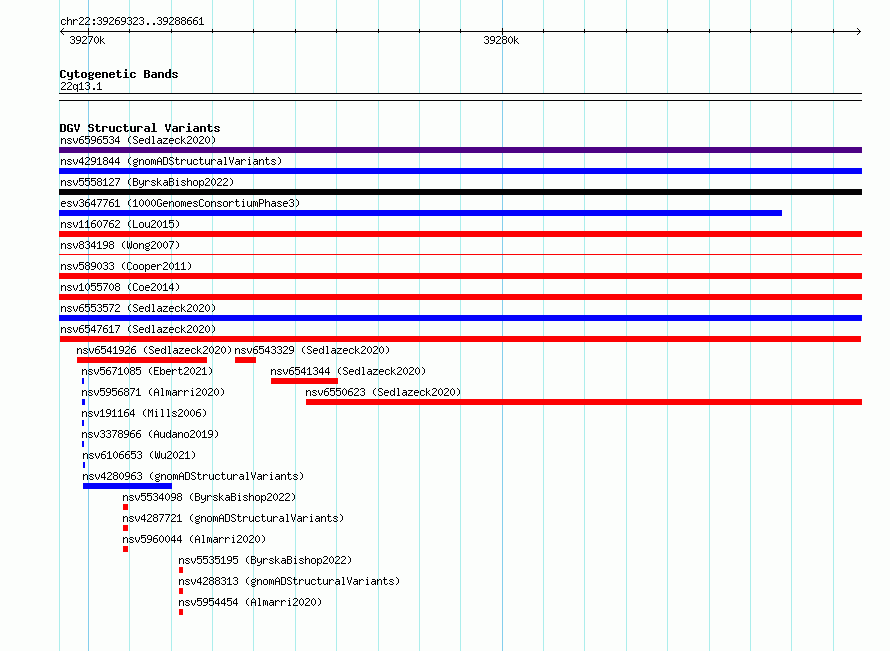Click nsv4288313 (gnomADStructuralVariants) label
The height and width of the screenshot is (651, 890).
[x=289, y=581]
